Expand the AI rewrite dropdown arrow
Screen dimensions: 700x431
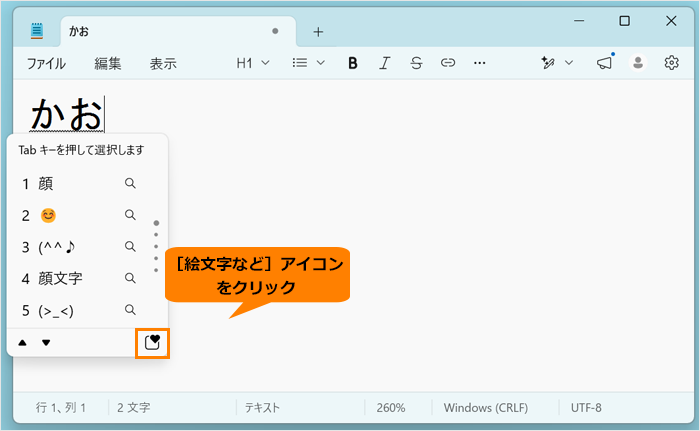(569, 63)
